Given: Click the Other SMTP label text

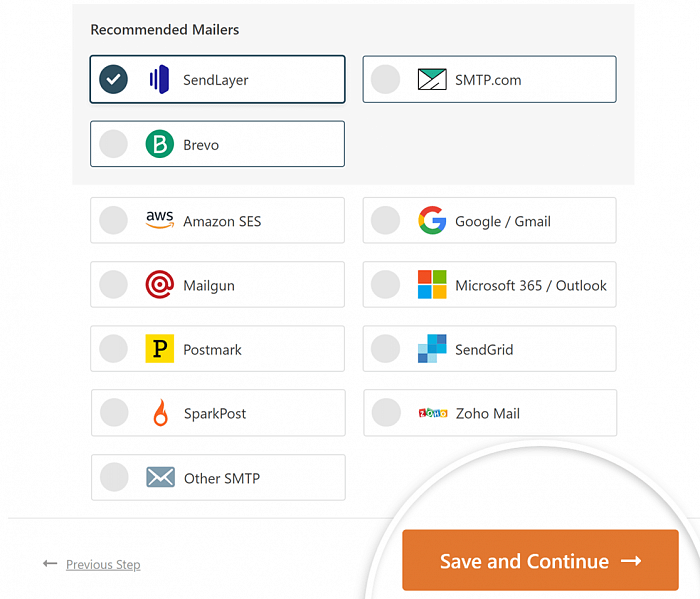Looking at the screenshot, I should pos(222,478).
